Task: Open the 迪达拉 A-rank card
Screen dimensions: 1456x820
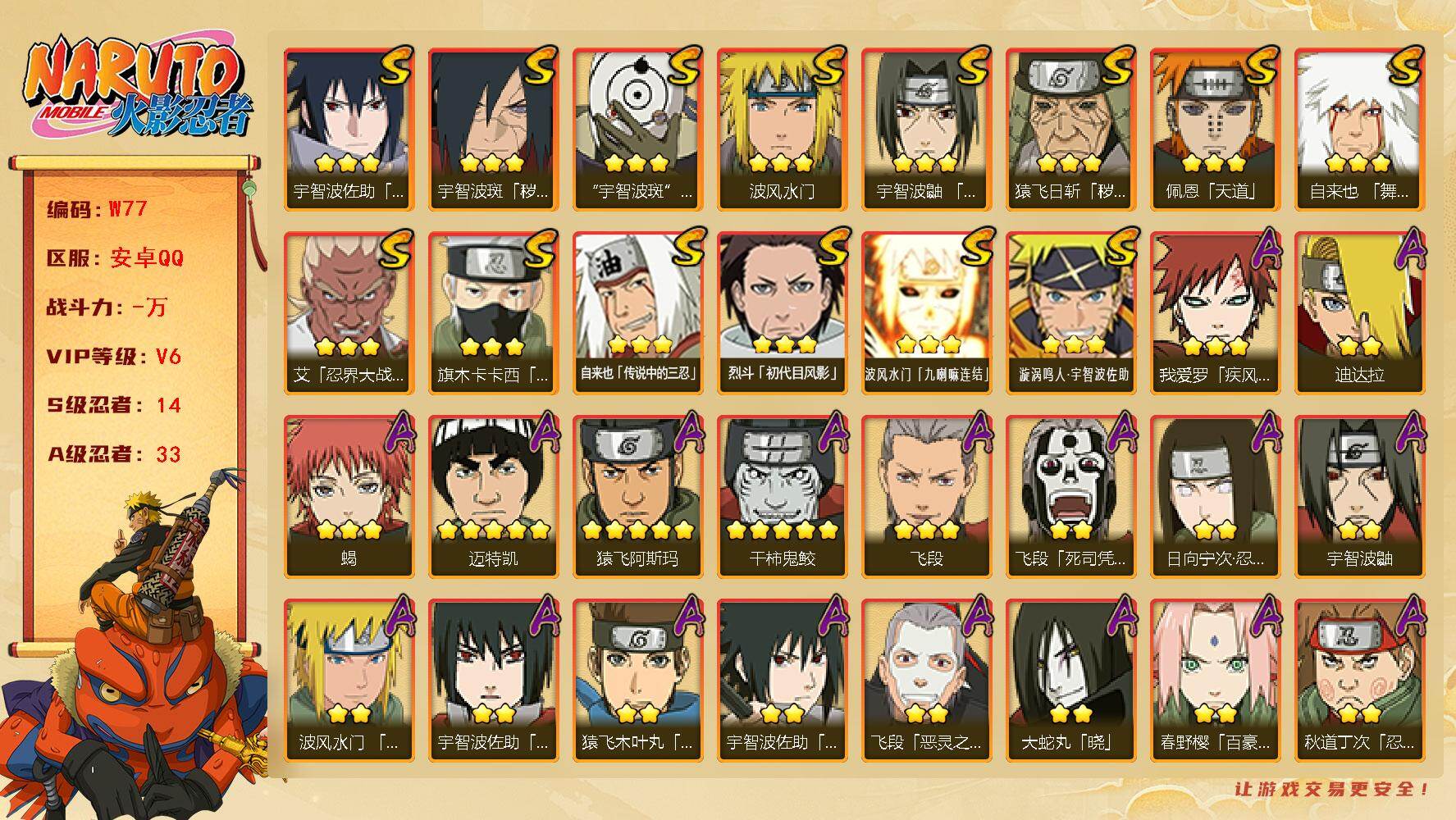Action: click(1359, 312)
